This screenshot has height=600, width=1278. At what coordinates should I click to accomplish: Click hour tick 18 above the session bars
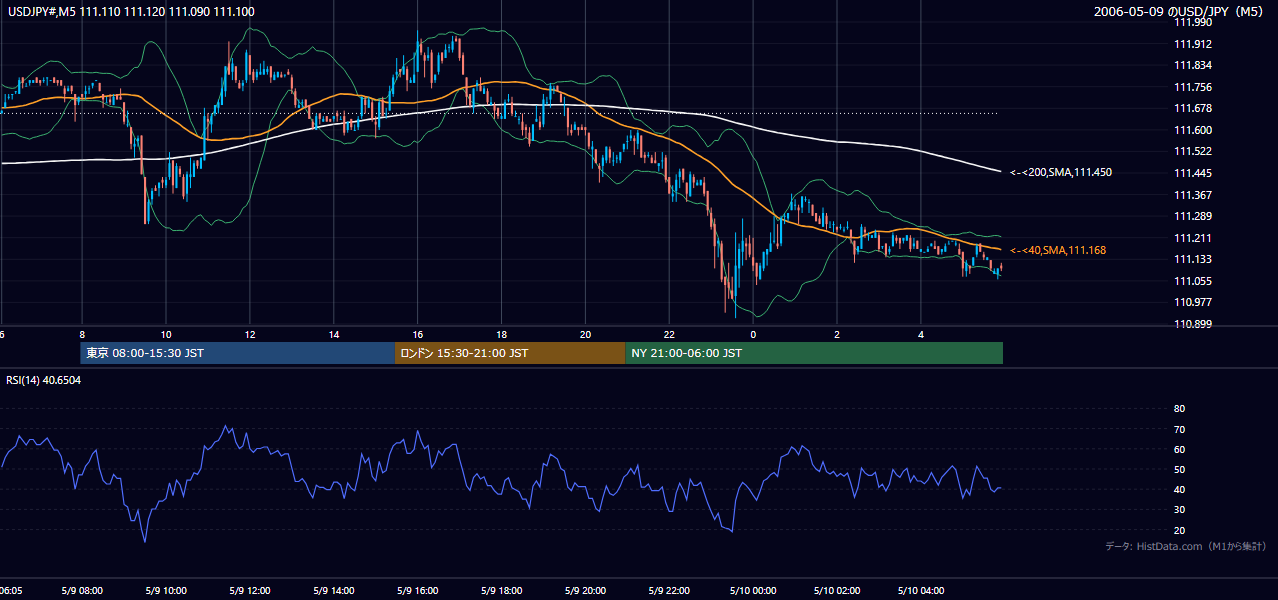(502, 335)
